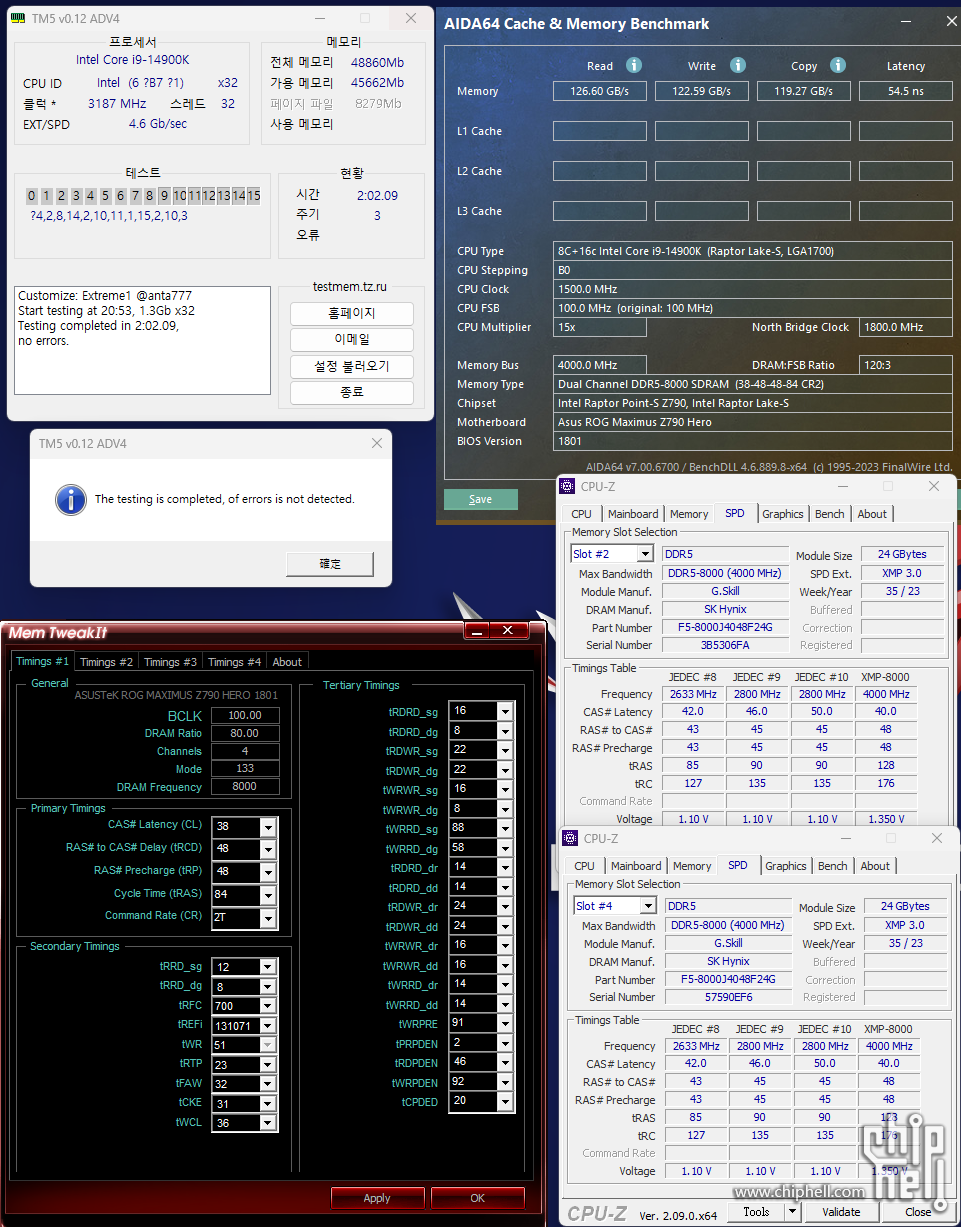Open the Tools dropdown arrow in CPU-Z
The image size is (961, 1227).
tap(792, 1212)
